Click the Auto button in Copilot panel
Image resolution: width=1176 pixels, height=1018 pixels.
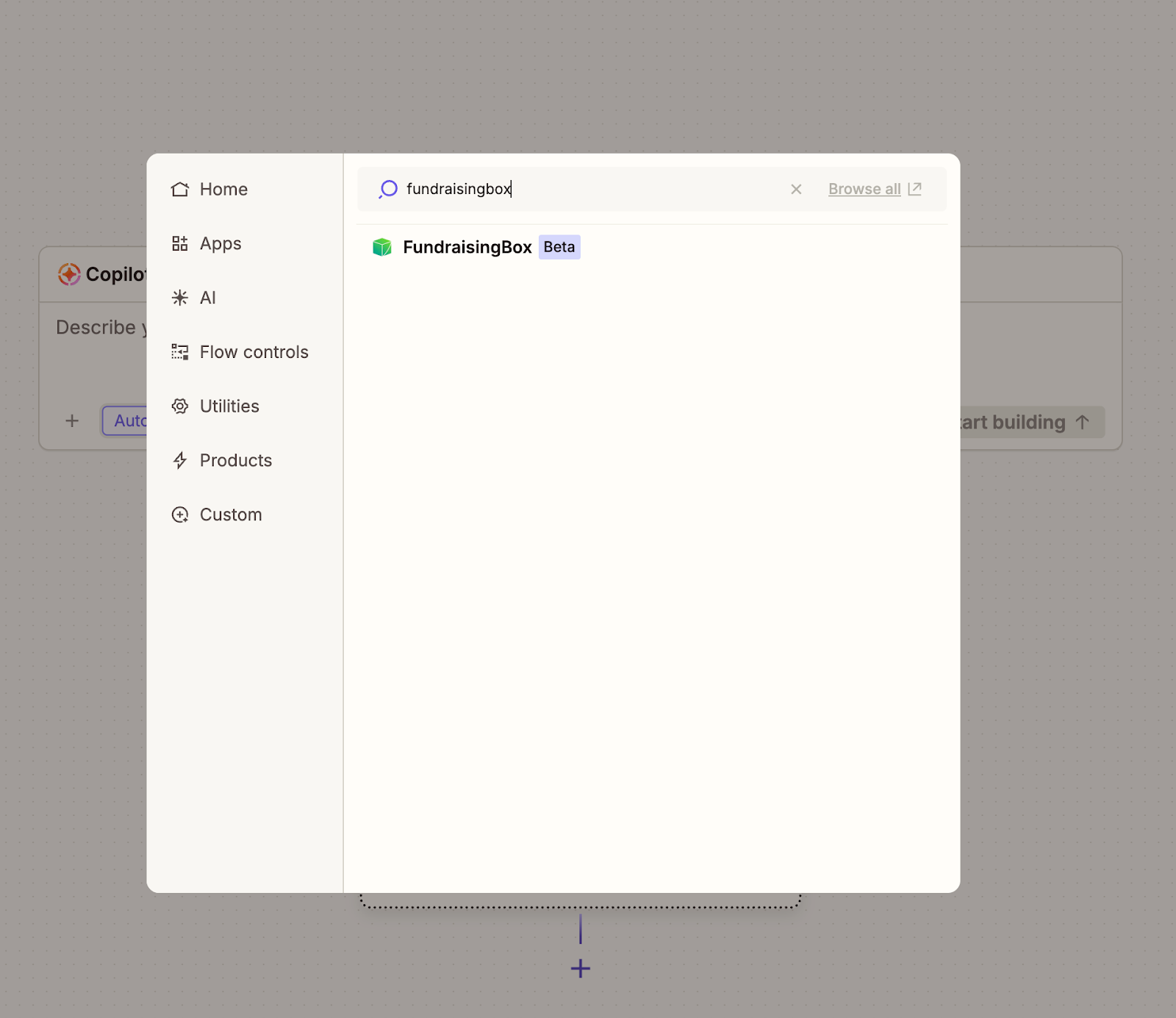tap(125, 420)
